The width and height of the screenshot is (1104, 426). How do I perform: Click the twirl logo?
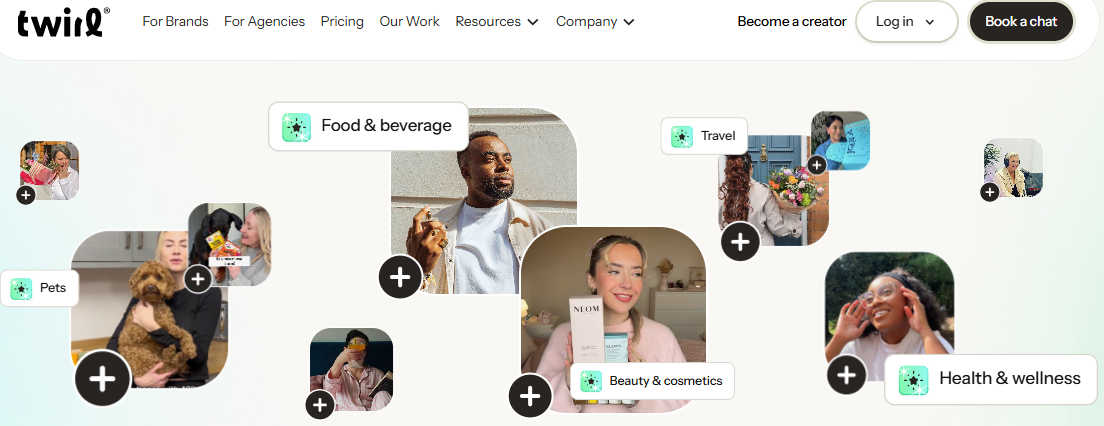point(63,21)
